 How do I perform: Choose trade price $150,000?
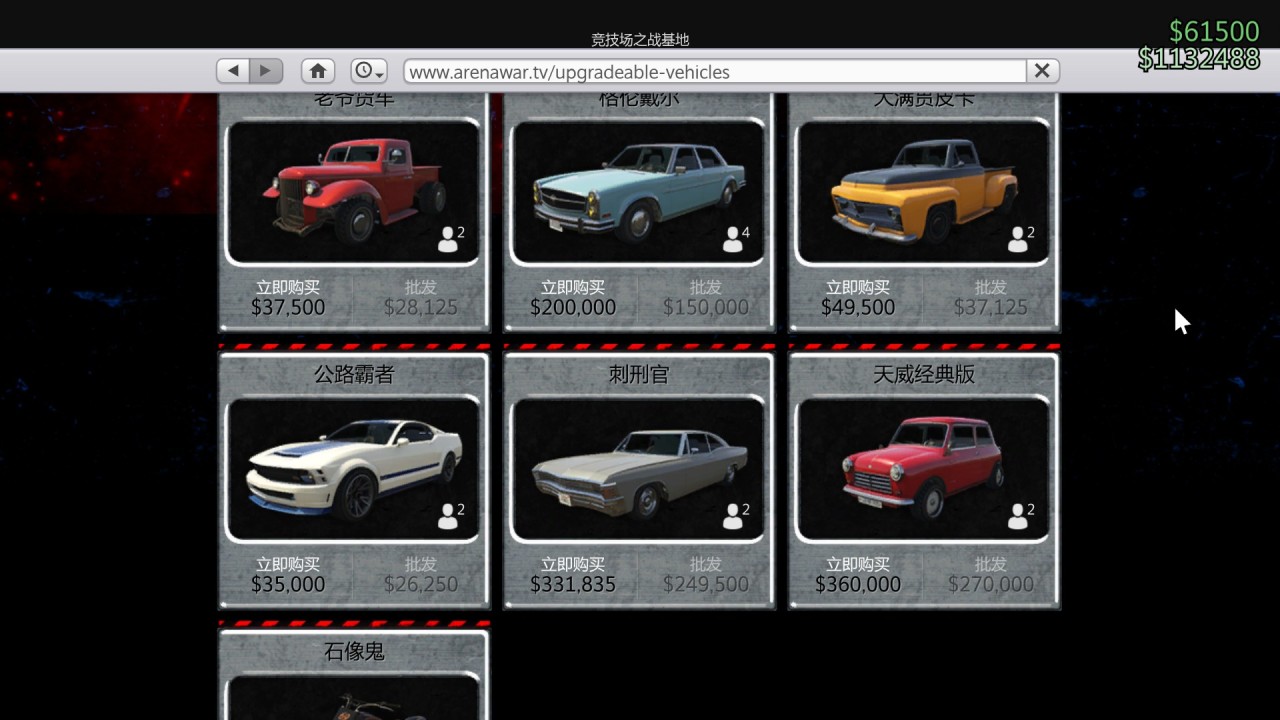(706, 298)
